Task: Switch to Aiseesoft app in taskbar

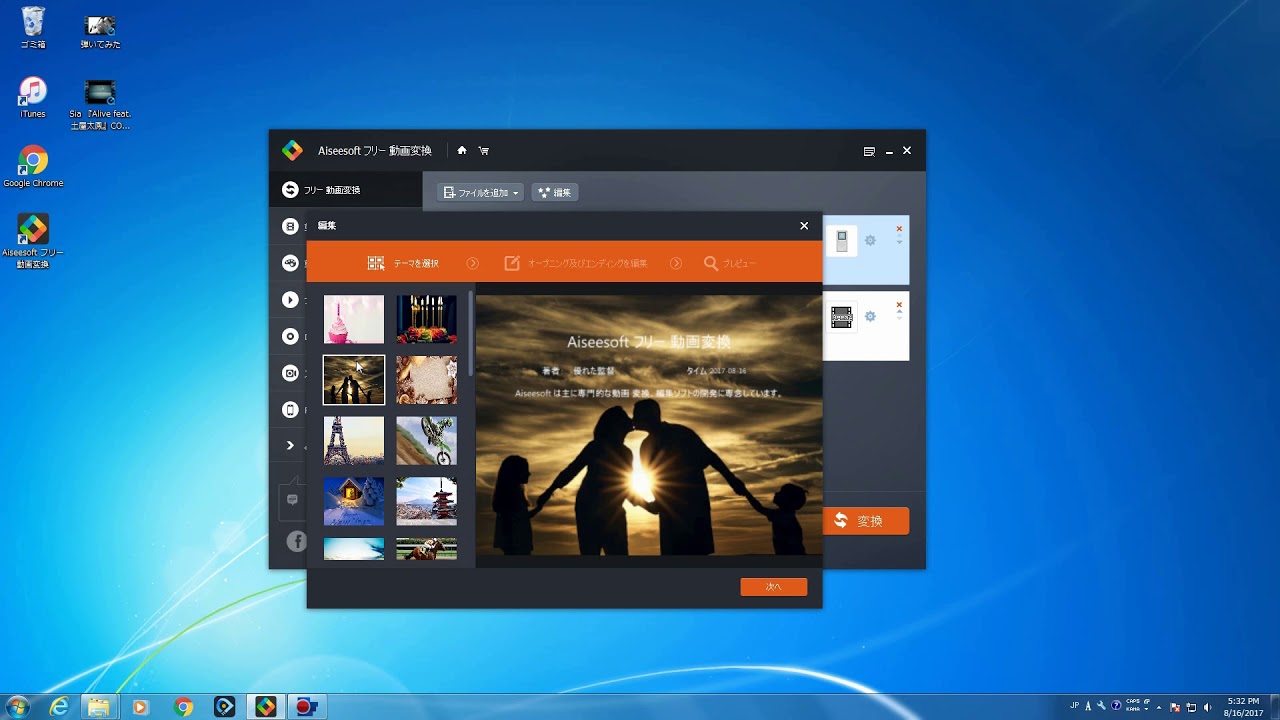Action: pos(266,707)
